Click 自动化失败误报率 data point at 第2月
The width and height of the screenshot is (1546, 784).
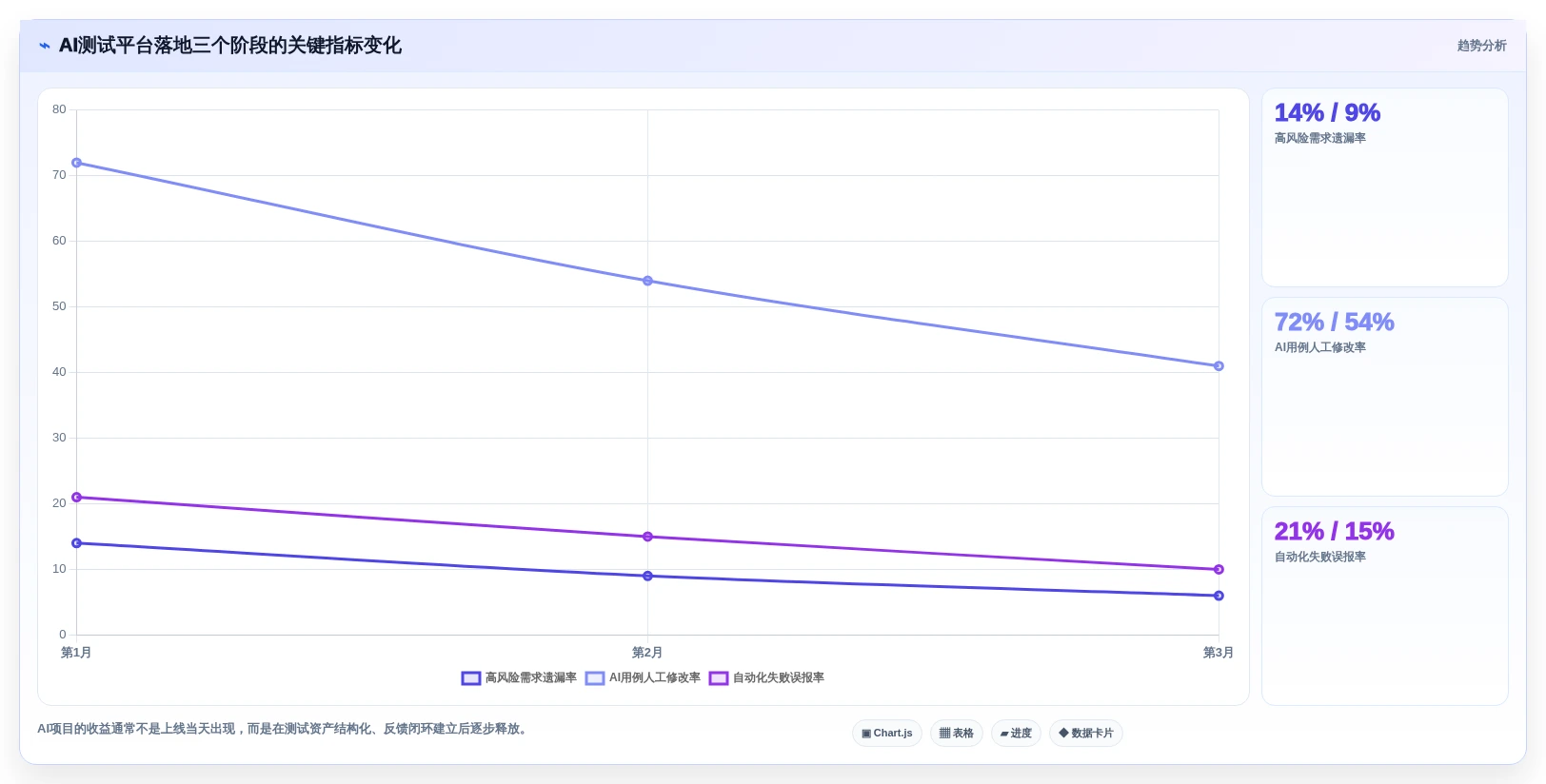(647, 537)
